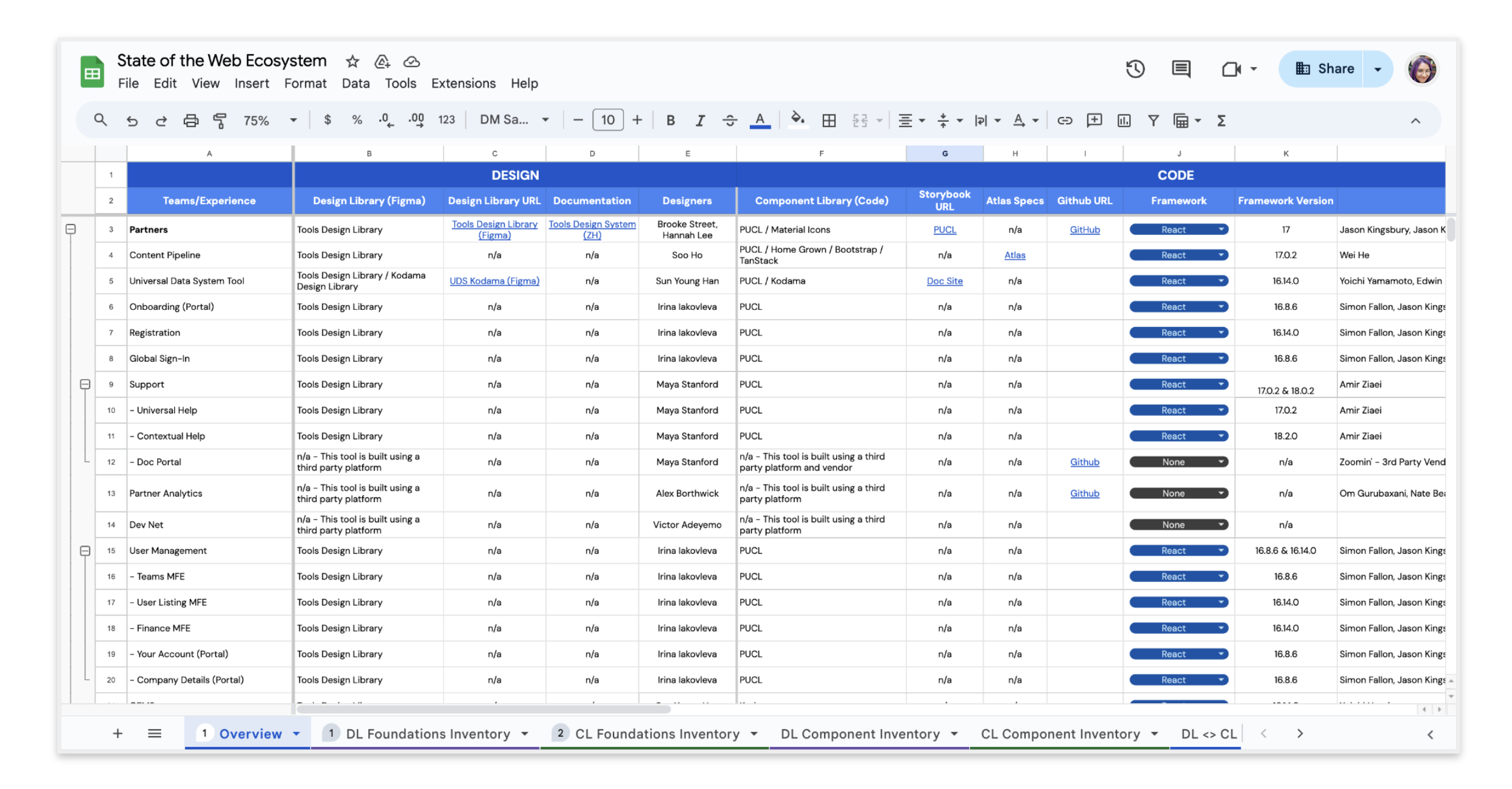The image size is (1512, 789).
Task: Hide the toolbar menus with chevron
Action: pos(1415,121)
